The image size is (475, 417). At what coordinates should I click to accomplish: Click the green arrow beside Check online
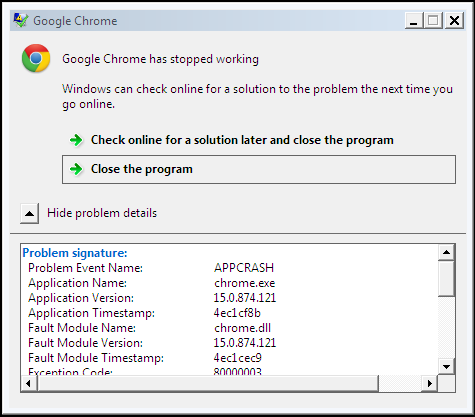(76, 140)
